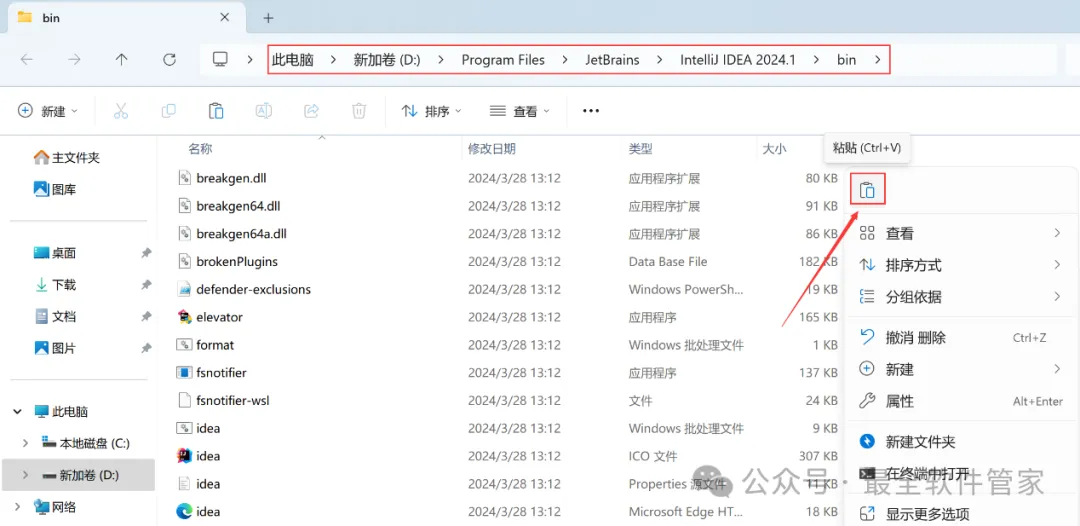Click 此电脑 in the address bar
The image size is (1080, 526).
click(x=293, y=60)
